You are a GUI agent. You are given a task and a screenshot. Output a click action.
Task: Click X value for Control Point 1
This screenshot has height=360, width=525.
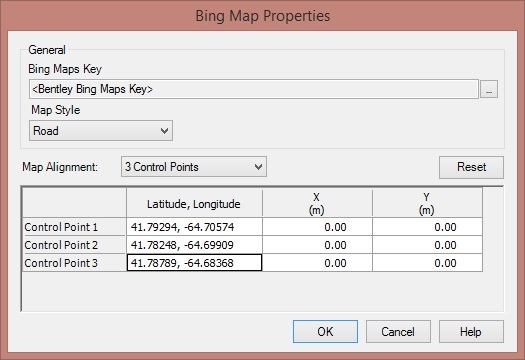tap(317, 227)
